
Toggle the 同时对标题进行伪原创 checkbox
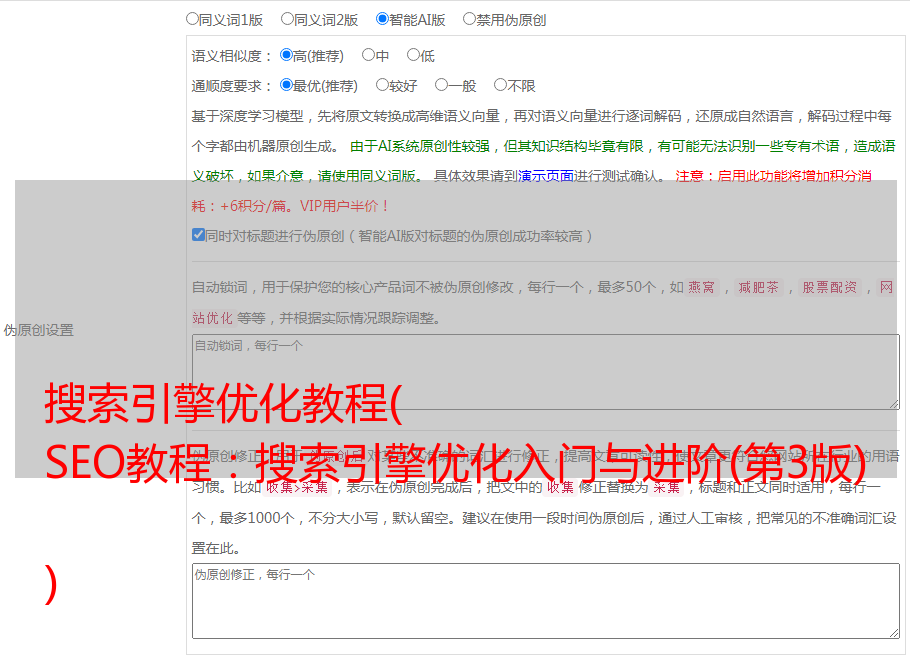pyautogui.click(x=198, y=235)
